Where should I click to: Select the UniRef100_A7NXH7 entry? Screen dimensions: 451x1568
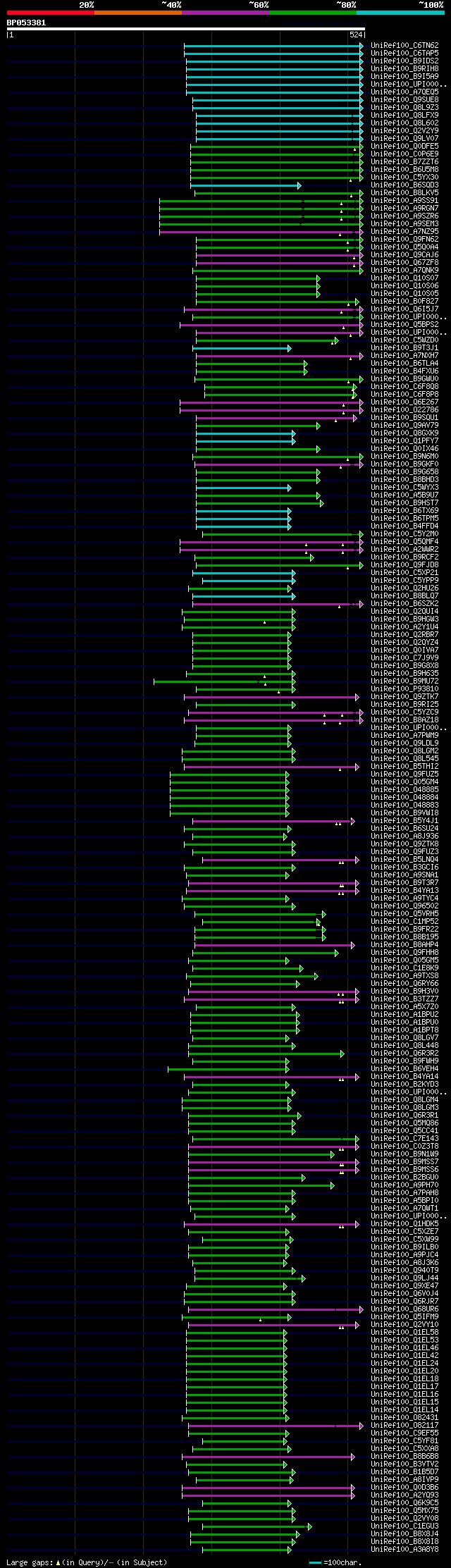(404, 356)
